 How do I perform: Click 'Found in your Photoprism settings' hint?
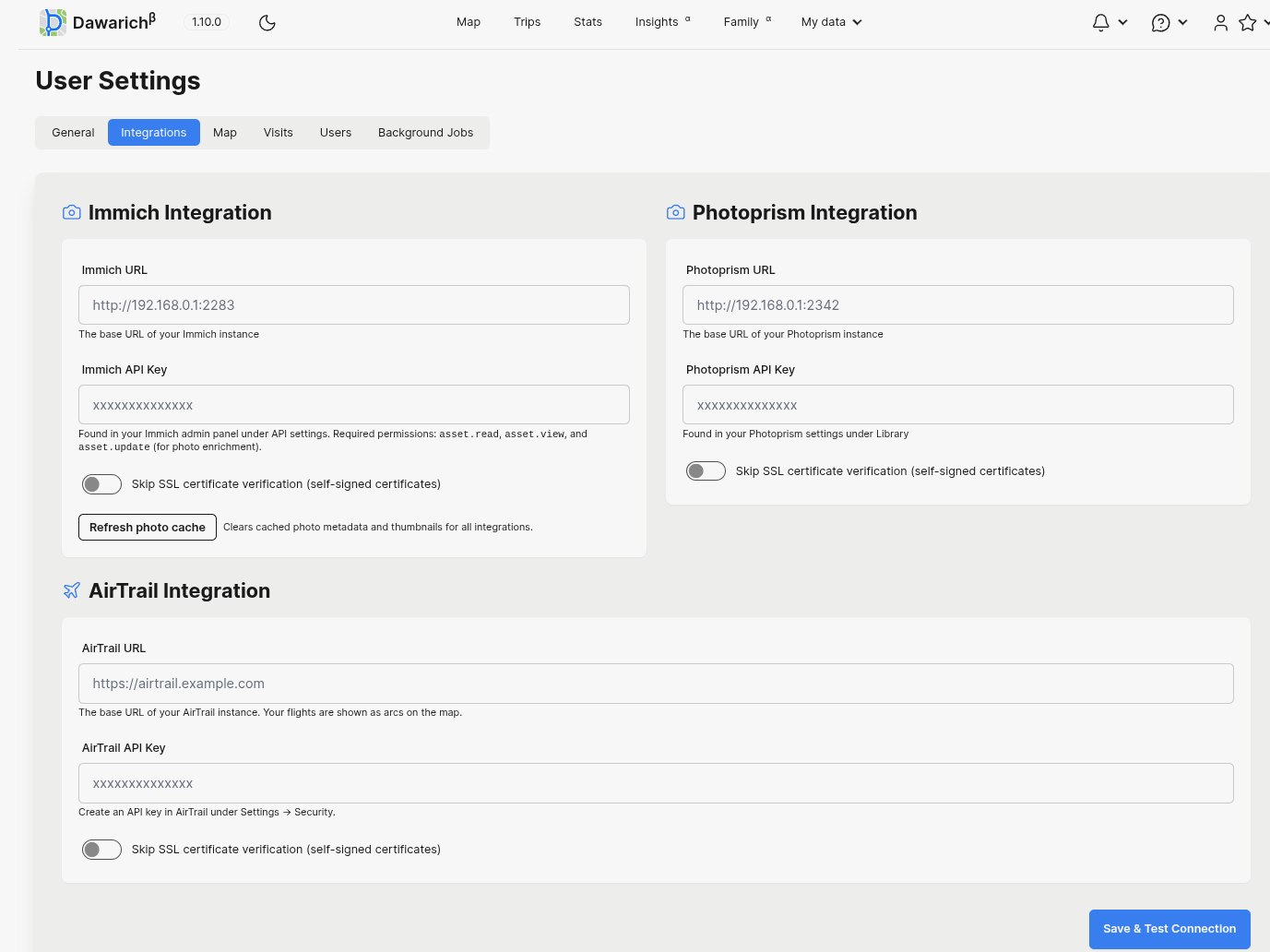click(x=796, y=434)
